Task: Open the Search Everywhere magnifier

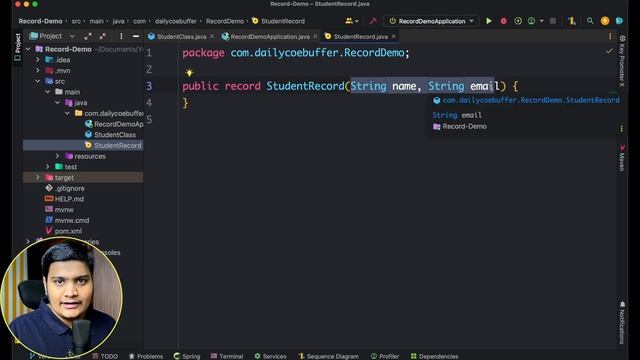Action: pyautogui.click(x=590, y=20)
